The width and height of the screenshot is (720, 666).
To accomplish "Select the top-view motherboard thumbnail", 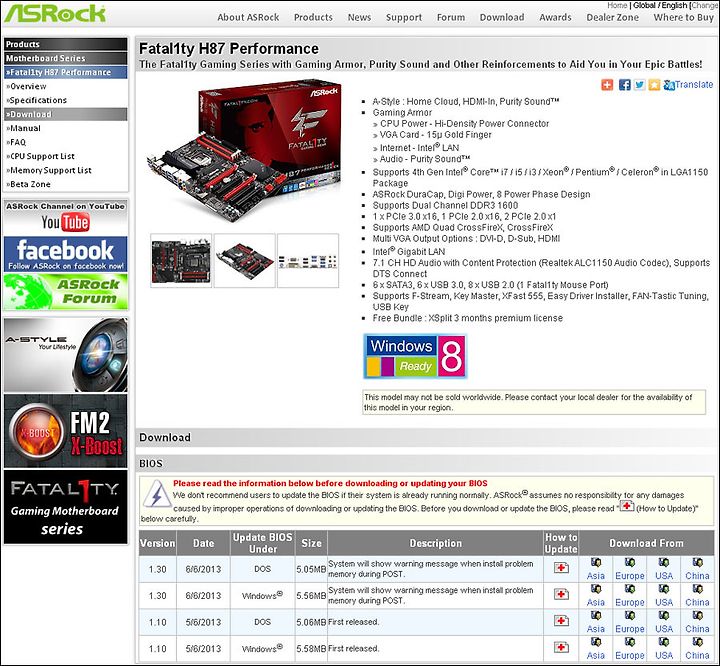I will tap(181, 261).
